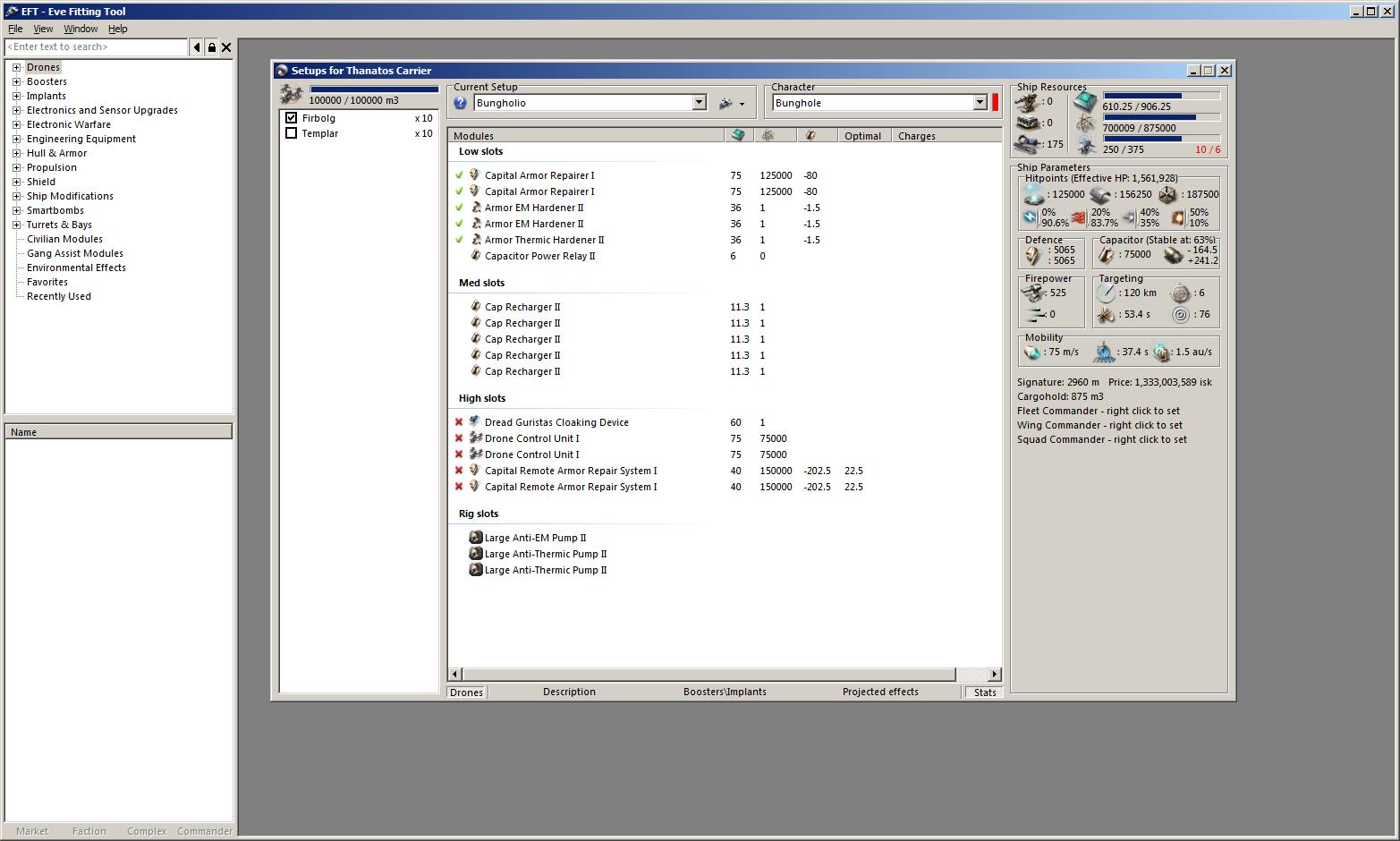
Task: Click the hull hitpoints icon beside 187500
Action: 1167,193
